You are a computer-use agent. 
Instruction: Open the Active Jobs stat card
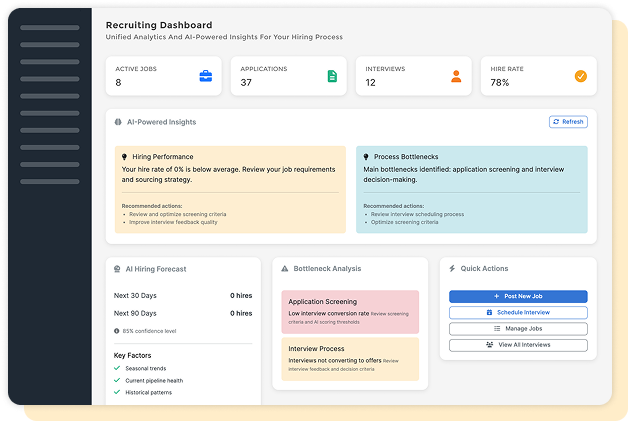163,76
